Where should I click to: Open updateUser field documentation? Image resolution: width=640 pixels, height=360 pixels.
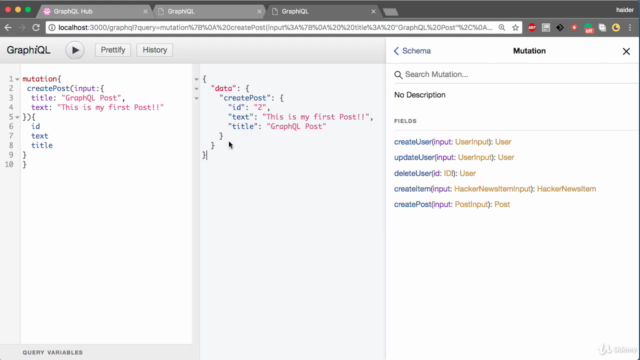point(414,157)
